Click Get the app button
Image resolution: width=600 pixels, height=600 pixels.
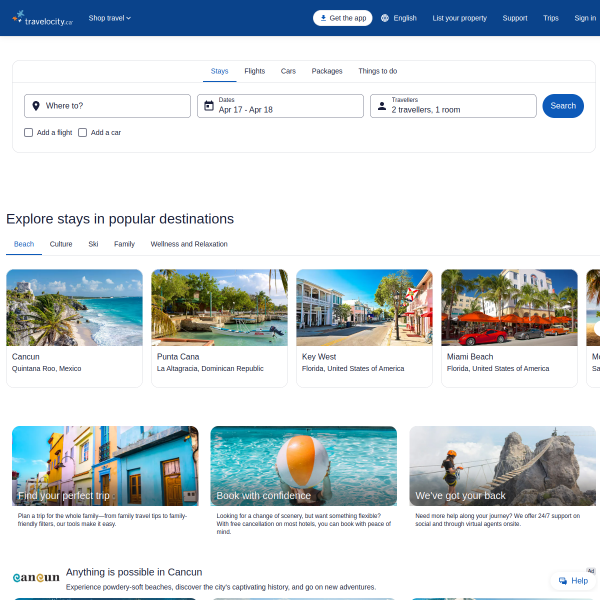coord(342,18)
